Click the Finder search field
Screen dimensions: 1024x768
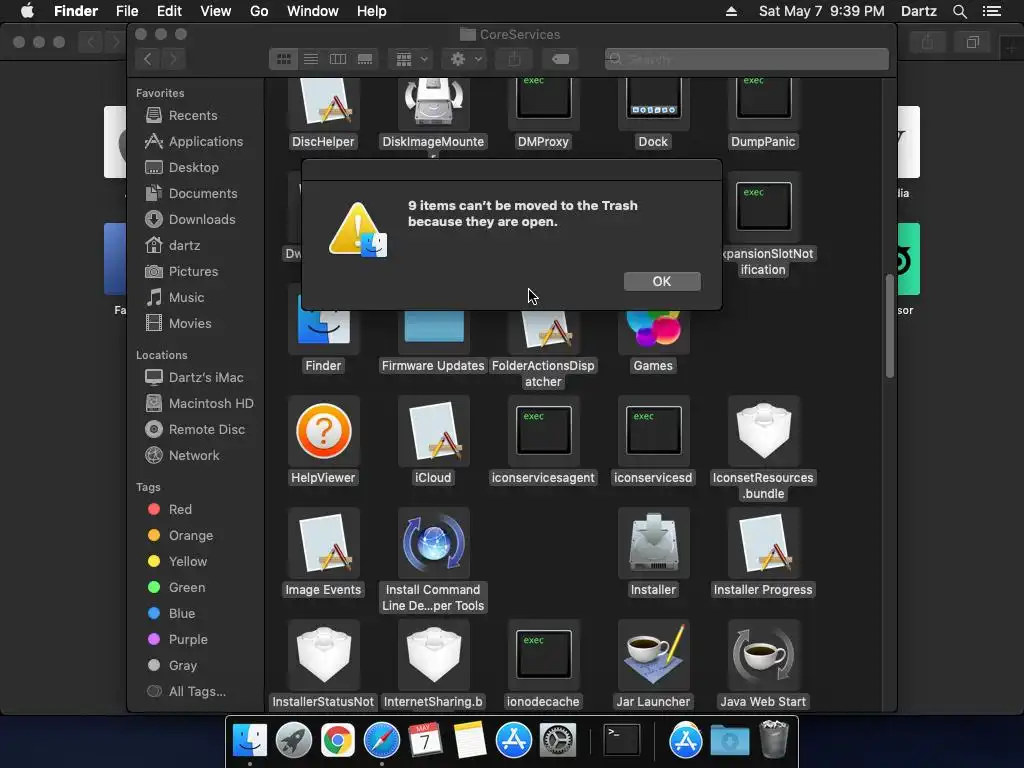pos(746,59)
